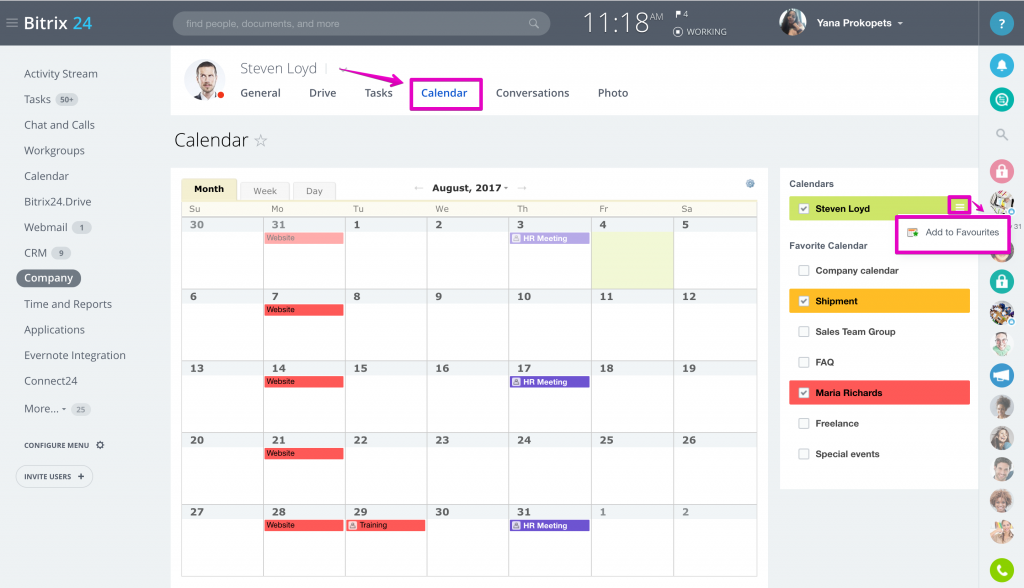Check the Special events checkbox
1024x588 pixels.
(x=804, y=454)
